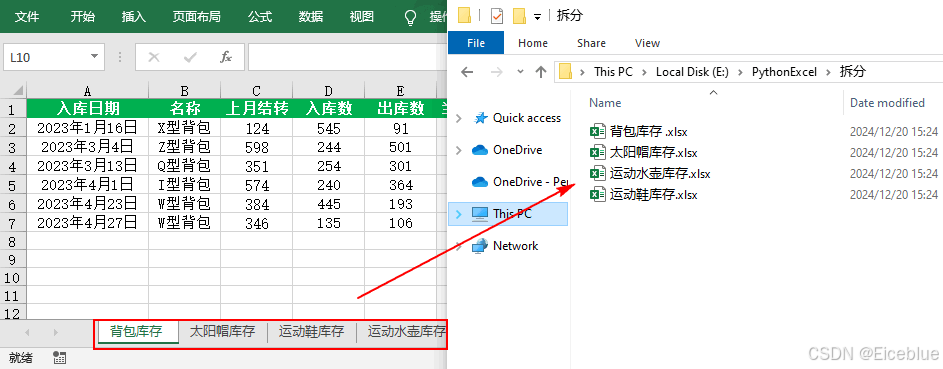Click the next sheet scroll arrow
943x369 pixels.
pos(55,332)
